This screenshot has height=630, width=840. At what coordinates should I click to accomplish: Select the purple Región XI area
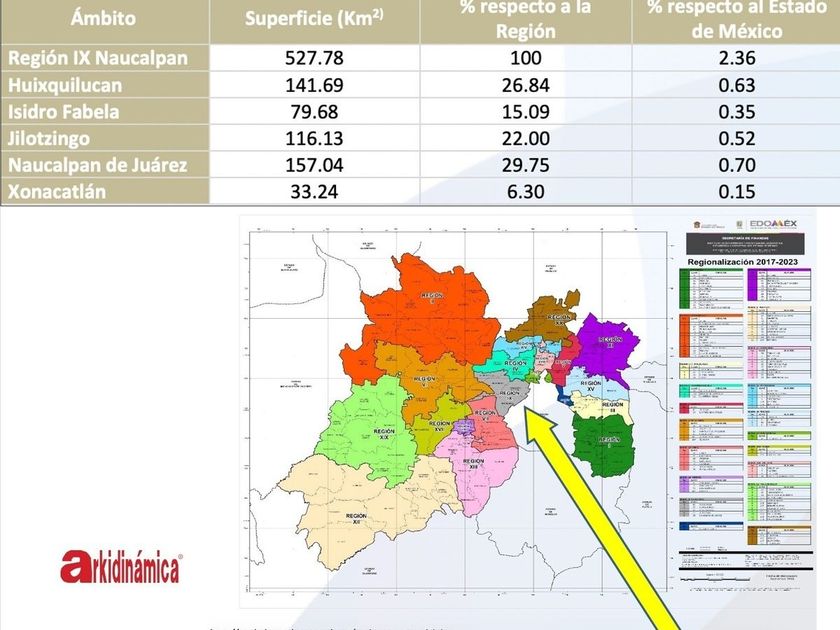tap(605, 348)
